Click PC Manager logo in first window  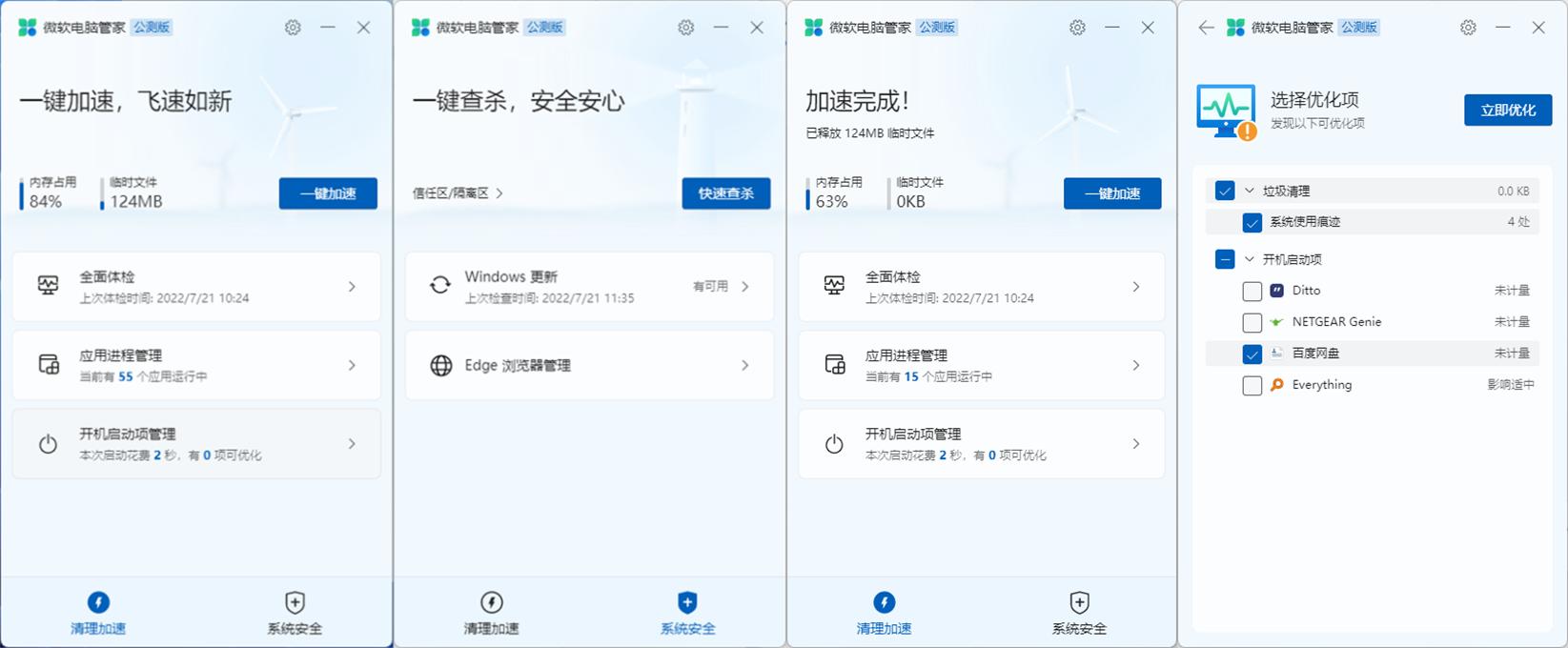point(28,28)
